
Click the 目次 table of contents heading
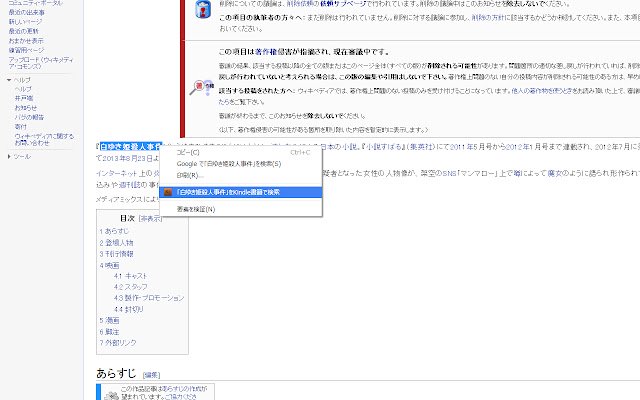point(127,218)
